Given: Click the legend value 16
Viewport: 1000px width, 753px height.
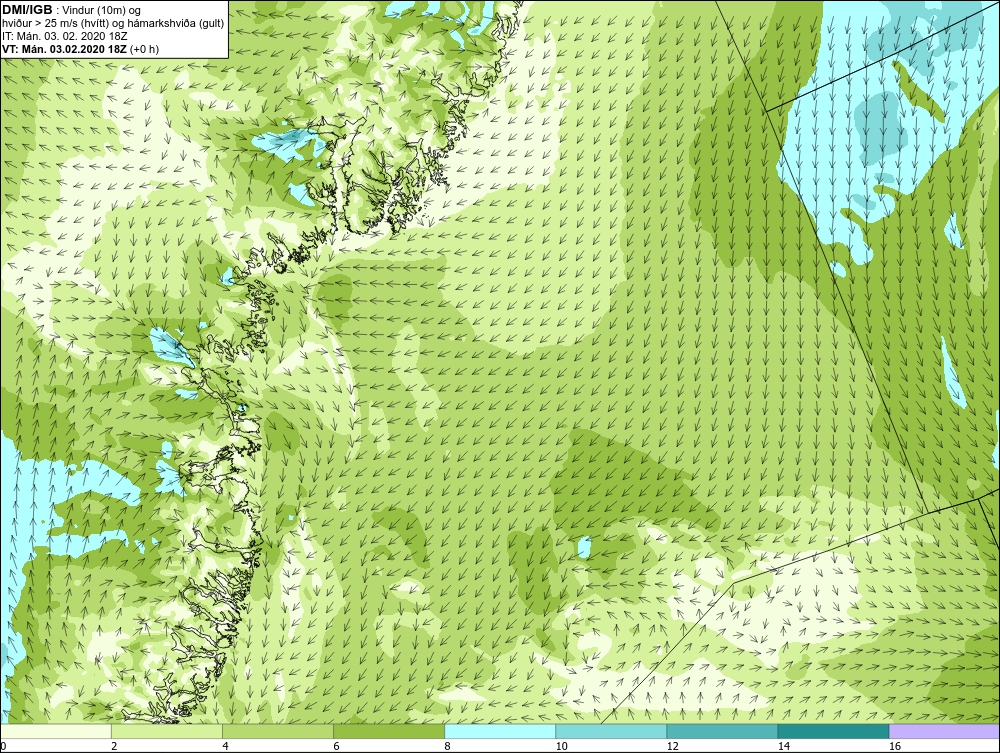Looking at the screenshot, I should click(x=895, y=746).
